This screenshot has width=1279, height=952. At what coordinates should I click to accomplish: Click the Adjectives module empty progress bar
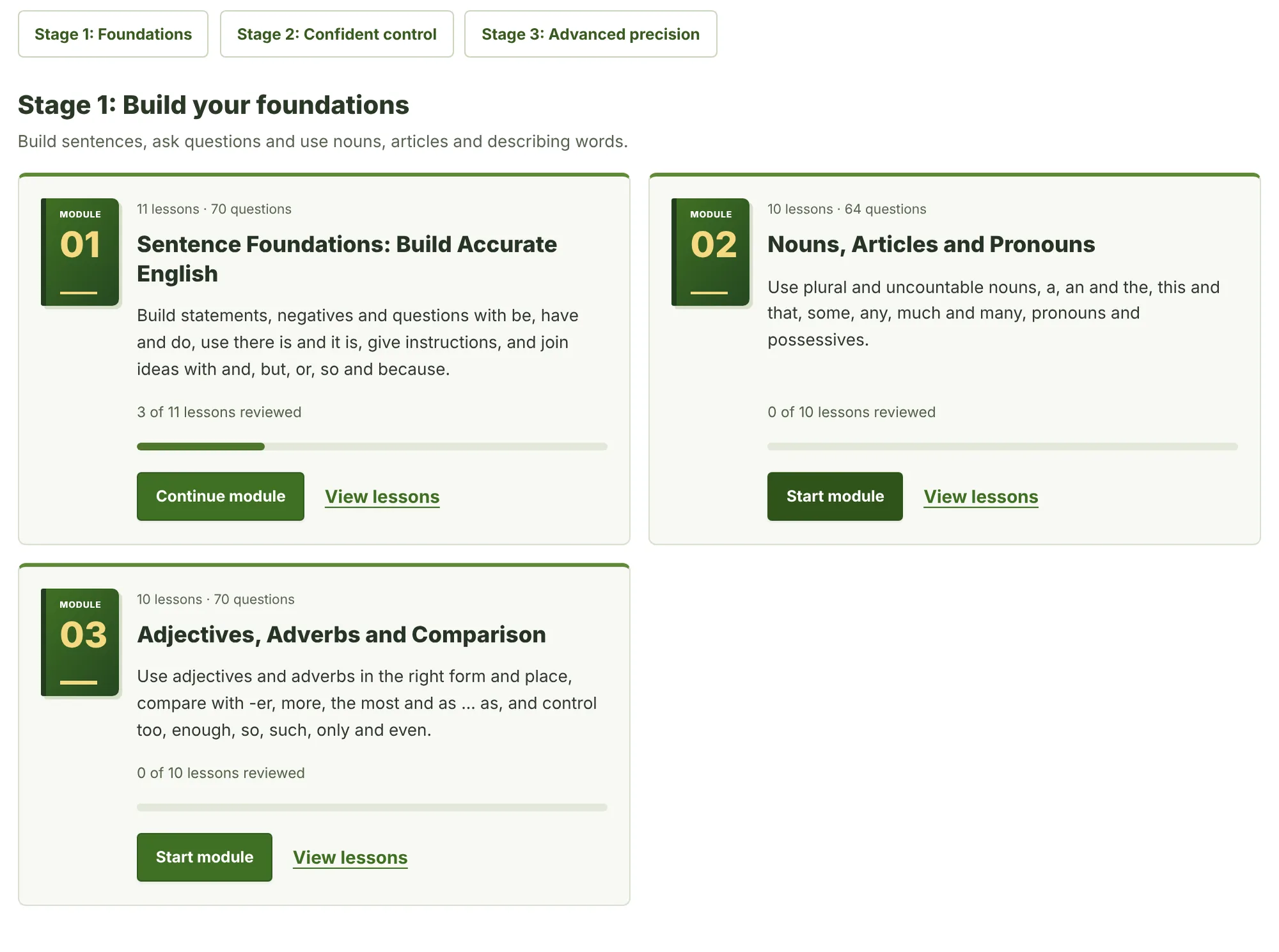point(372,808)
